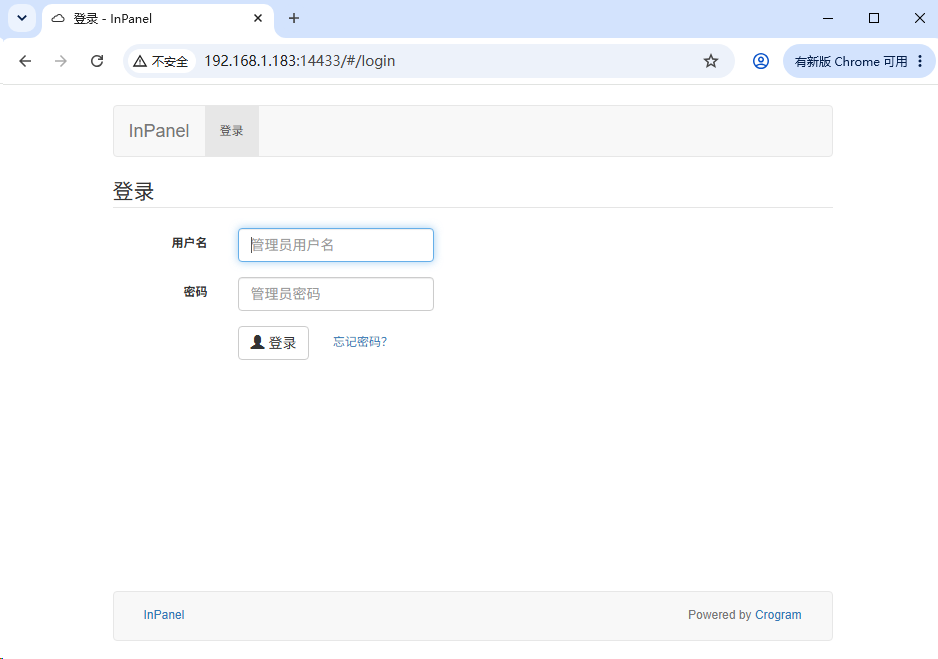
Task: Focus the 管理员密码 password field
Action: pos(336,294)
